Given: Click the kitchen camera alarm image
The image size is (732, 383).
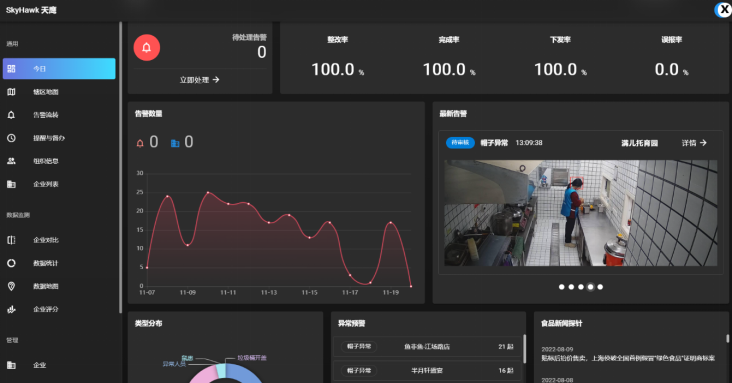Looking at the screenshot, I should pos(580,213).
